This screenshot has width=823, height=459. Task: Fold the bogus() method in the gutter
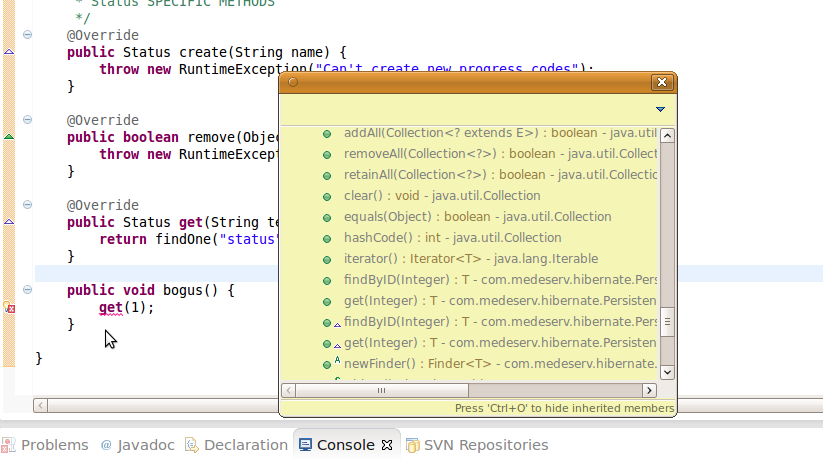[x=28, y=290]
